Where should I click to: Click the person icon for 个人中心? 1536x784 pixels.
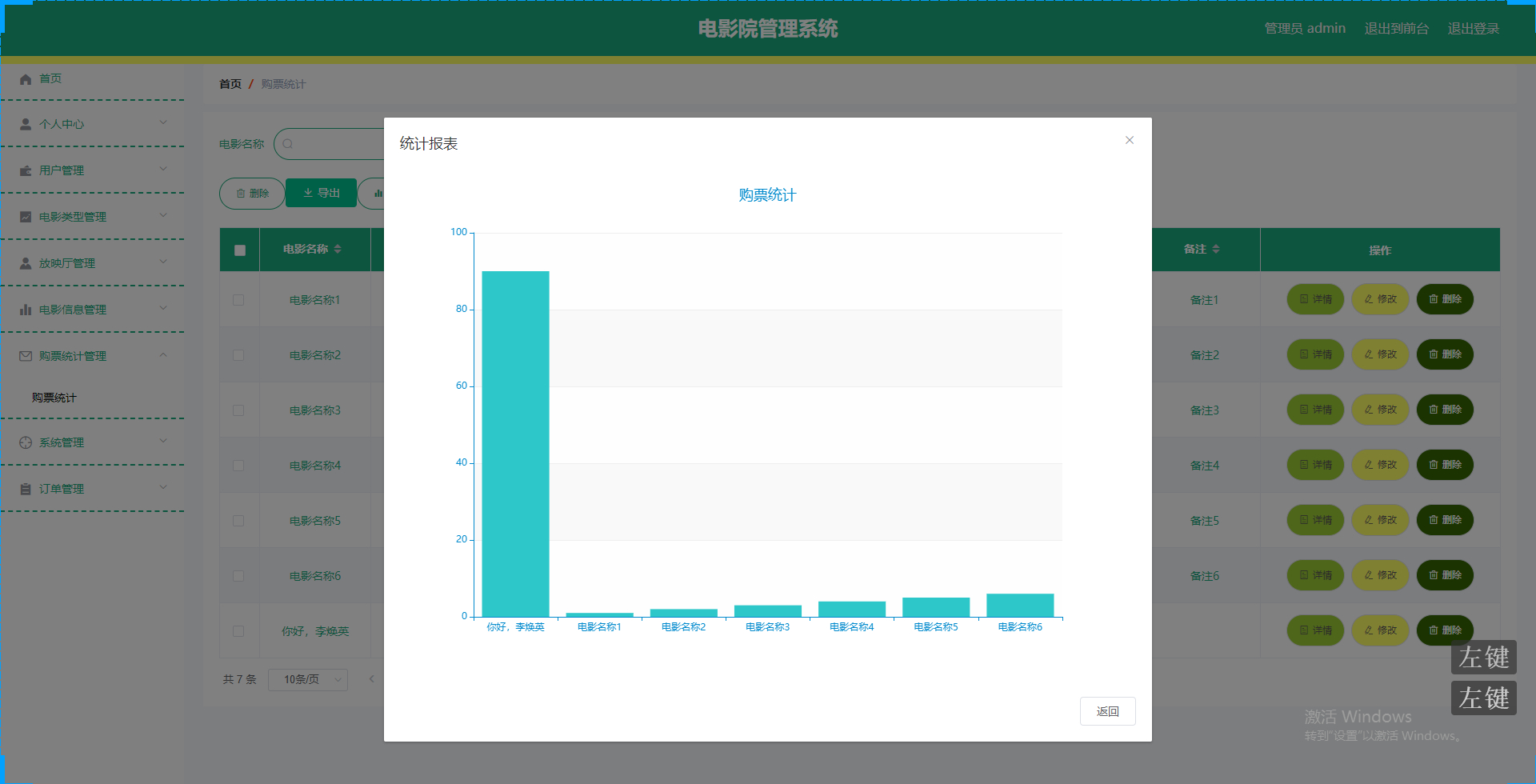(x=26, y=124)
